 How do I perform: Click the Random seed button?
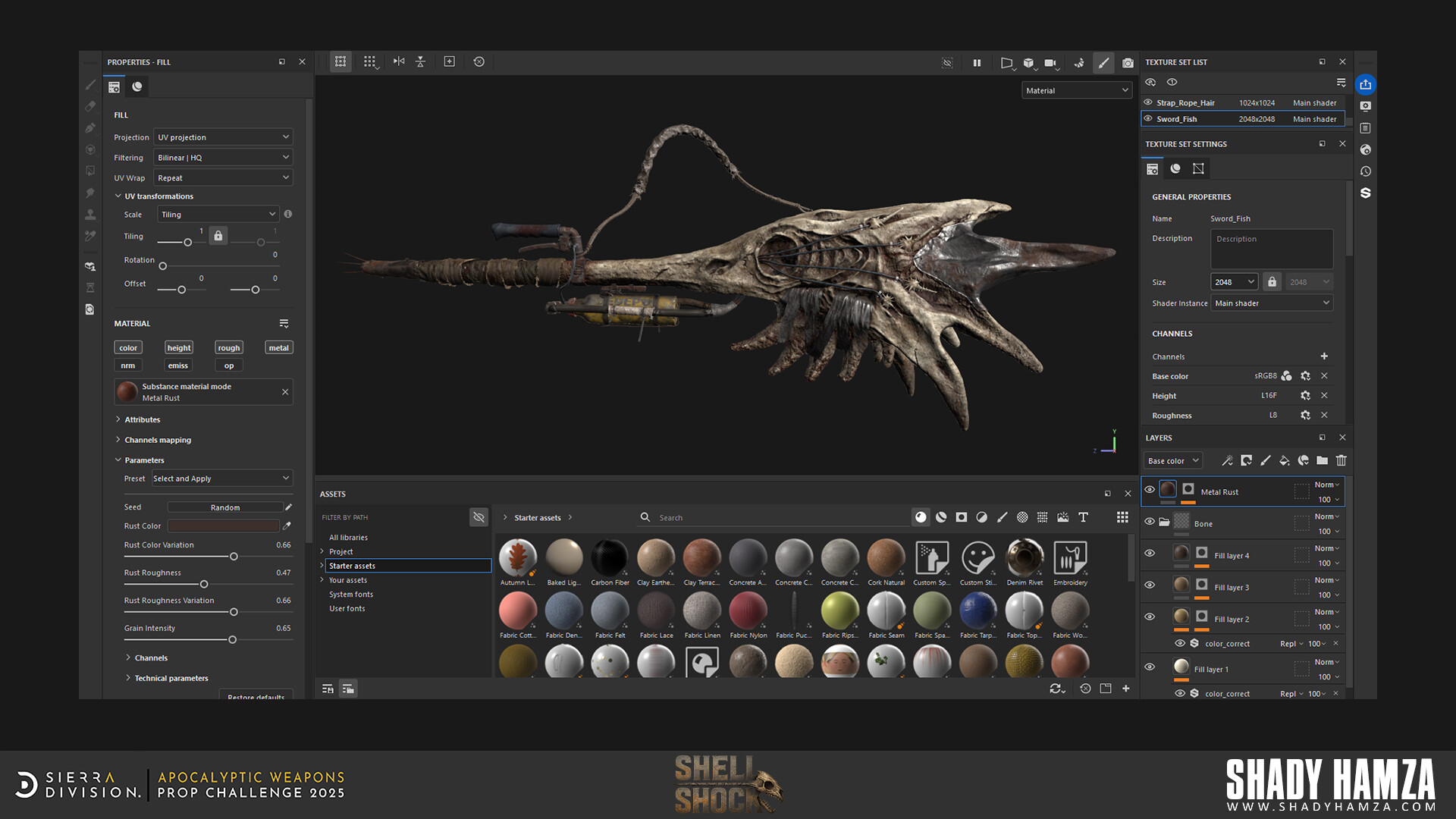(x=224, y=507)
